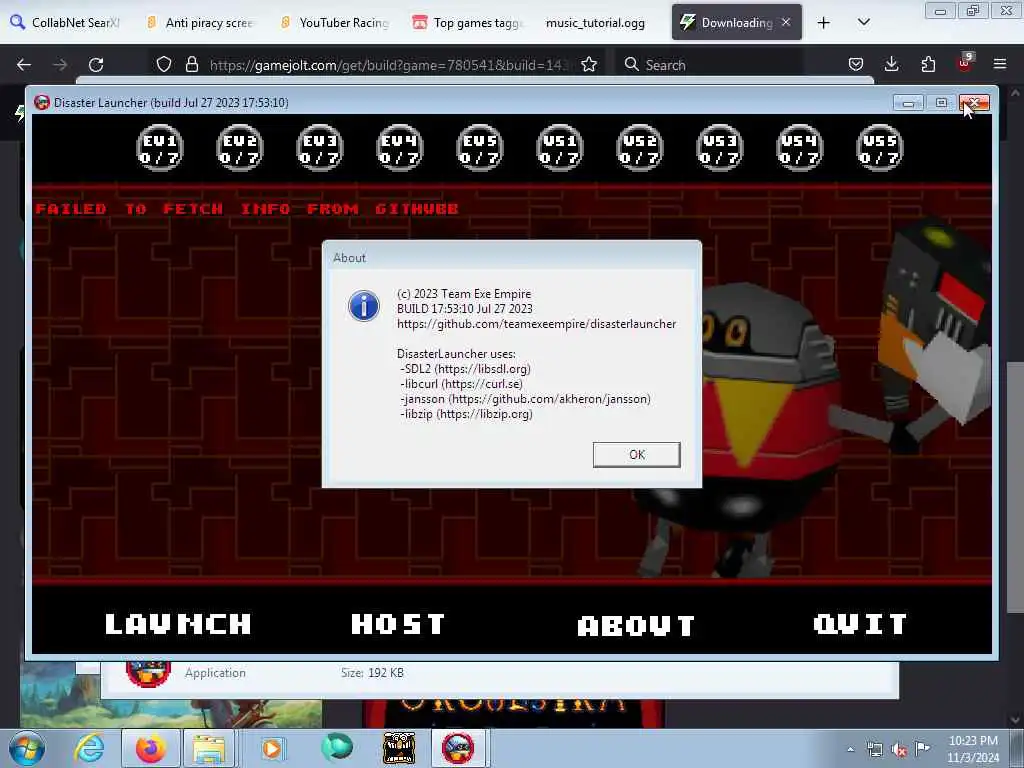Viewport: 1024px width, 768px height.
Task: Click the Size: 192 KB text
Action: (372, 673)
